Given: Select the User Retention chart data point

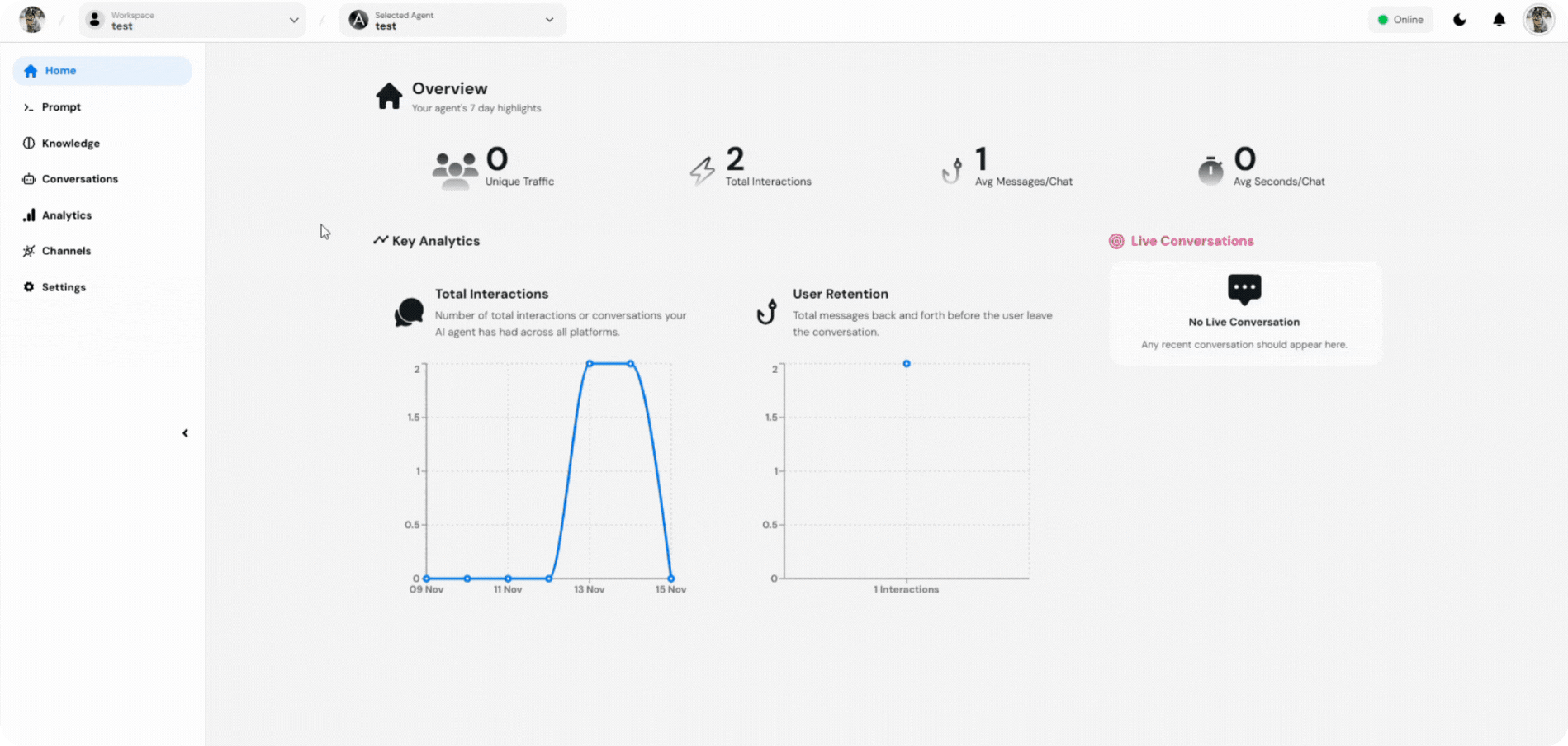Looking at the screenshot, I should tap(907, 364).
